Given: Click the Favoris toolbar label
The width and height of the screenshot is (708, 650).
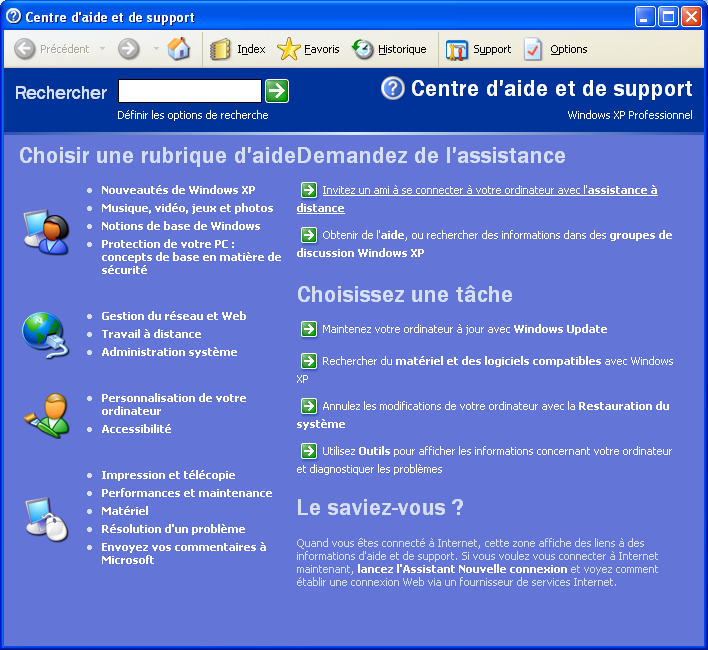Looking at the screenshot, I should pyautogui.click(x=321, y=49).
